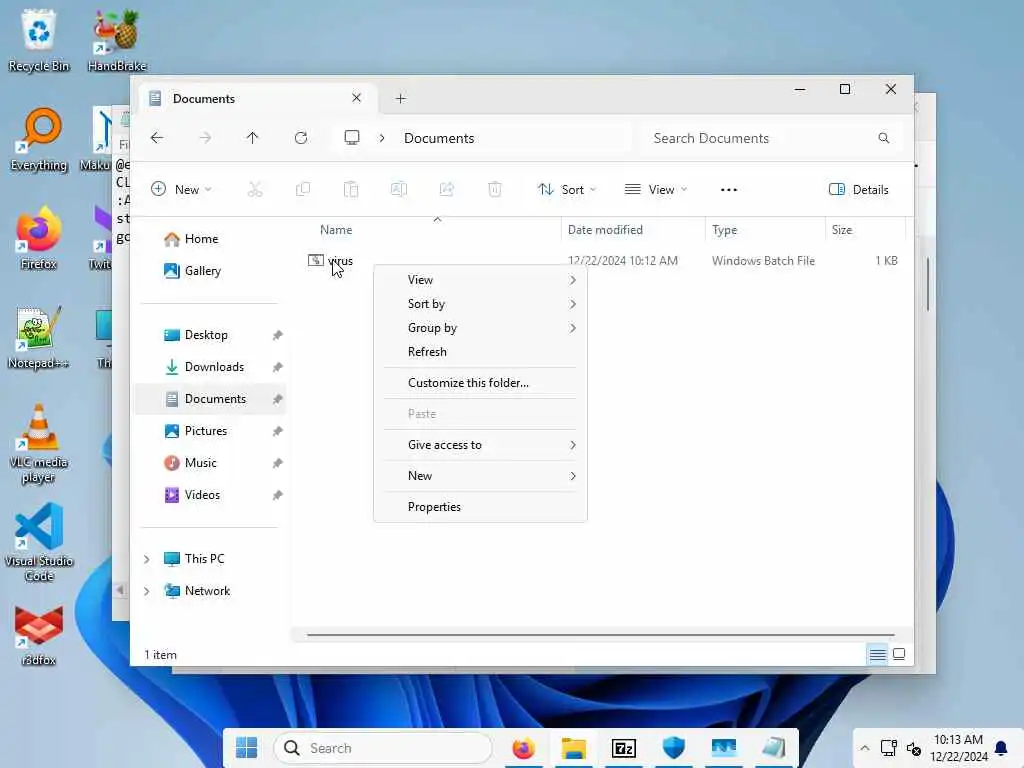1024x768 pixels.
Task: Open File Explorer from the taskbar
Action: [x=573, y=748]
